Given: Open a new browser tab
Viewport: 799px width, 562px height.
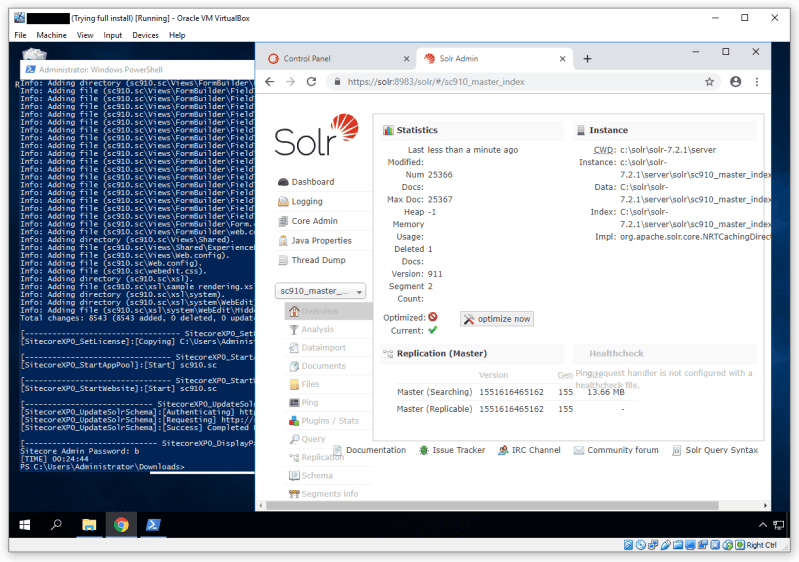Looking at the screenshot, I should tap(587, 59).
